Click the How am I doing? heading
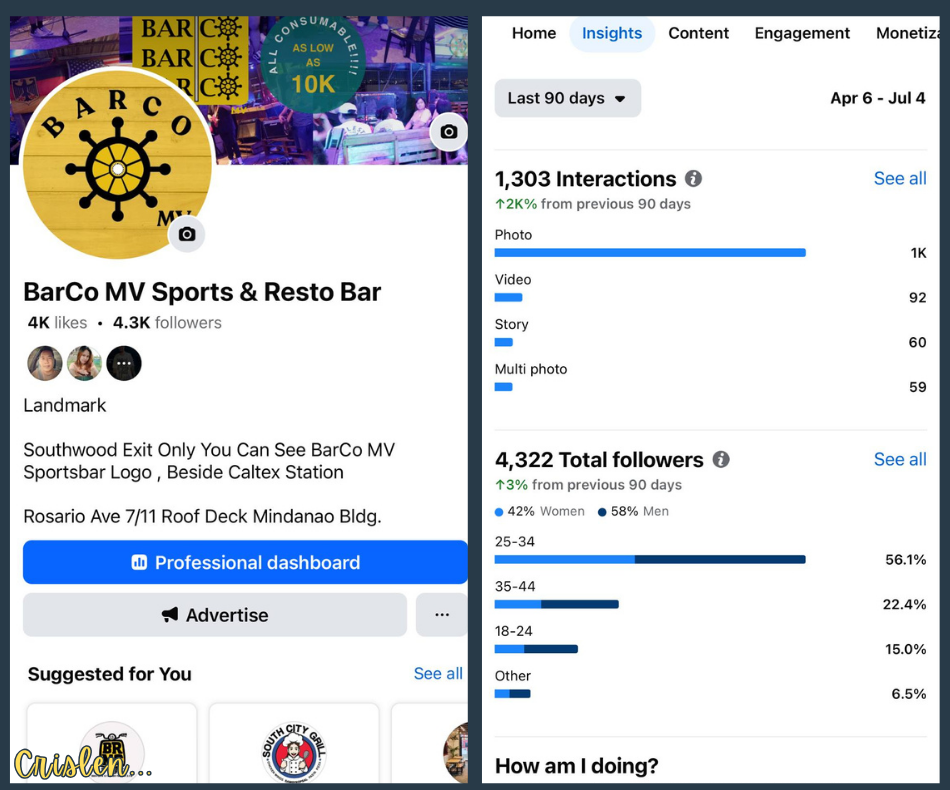The width and height of the screenshot is (950, 790). [577, 766]
